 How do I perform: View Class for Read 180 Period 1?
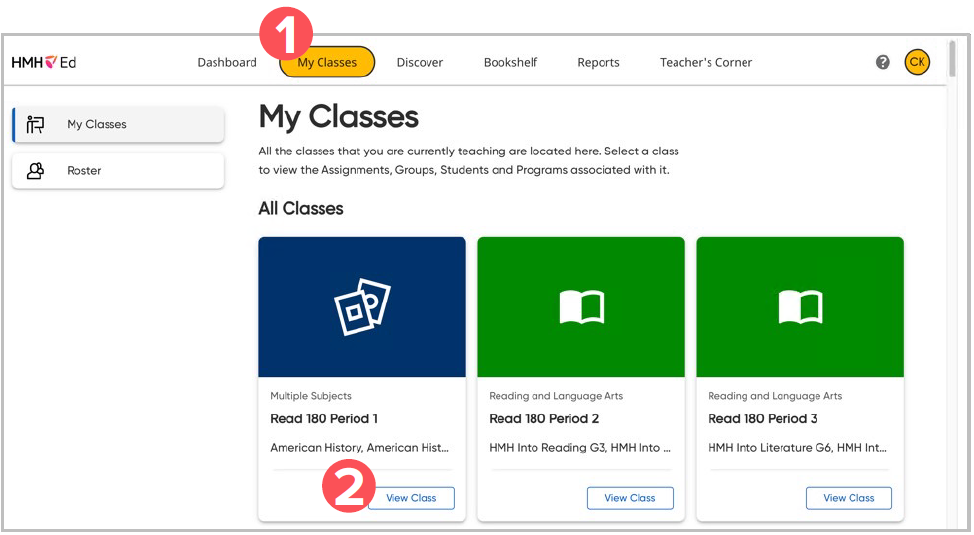pyautogui.click(x=411, y=498)
